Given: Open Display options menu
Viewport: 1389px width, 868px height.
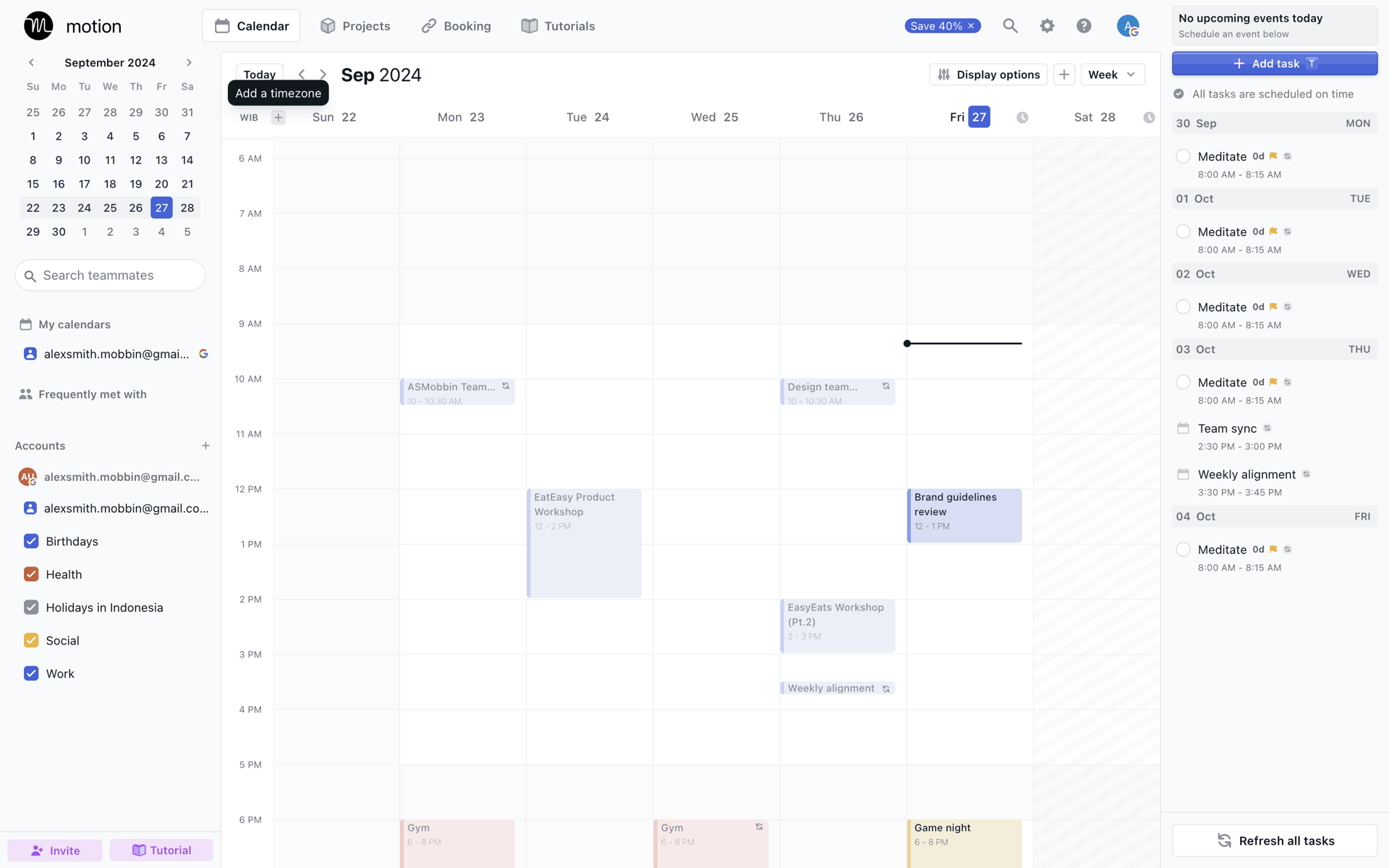Looking at the screenshot, I should click(x=987, y=75).
